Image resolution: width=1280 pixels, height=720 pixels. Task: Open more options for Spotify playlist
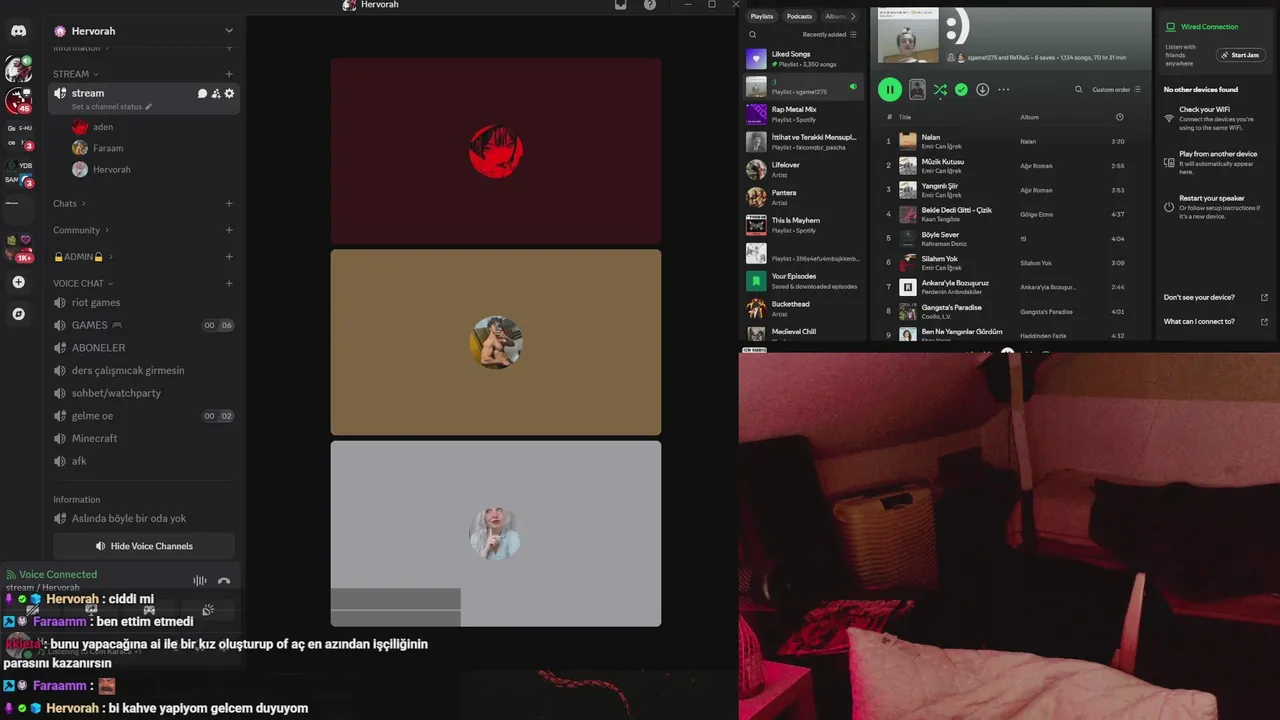pyautogui.click(x=1003, y=90)
